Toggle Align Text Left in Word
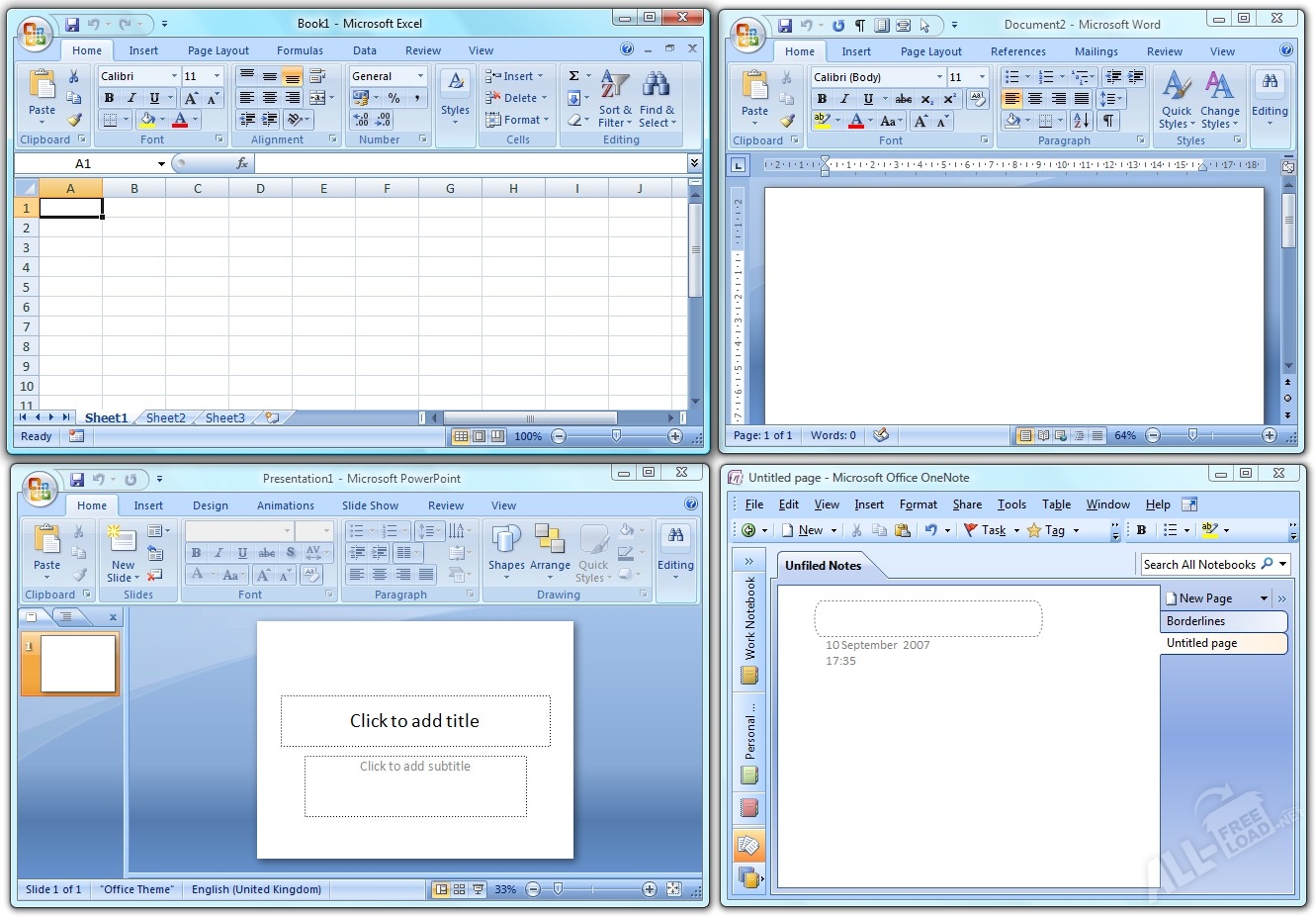This screenshot has width=1316, height=916. tap(1011, 99)
